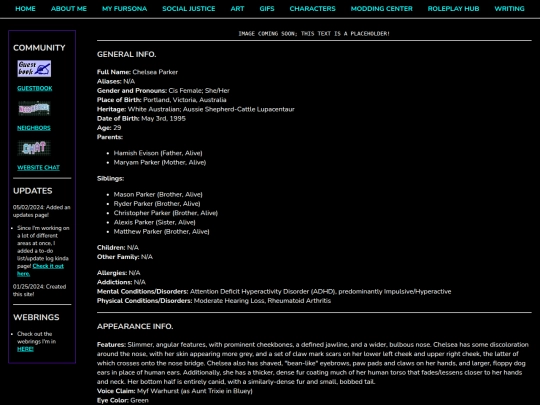540x405 pixels.
Task: Click 'Matthew Parker (Brother, Alive)' list item
Action: click(162, 231)
